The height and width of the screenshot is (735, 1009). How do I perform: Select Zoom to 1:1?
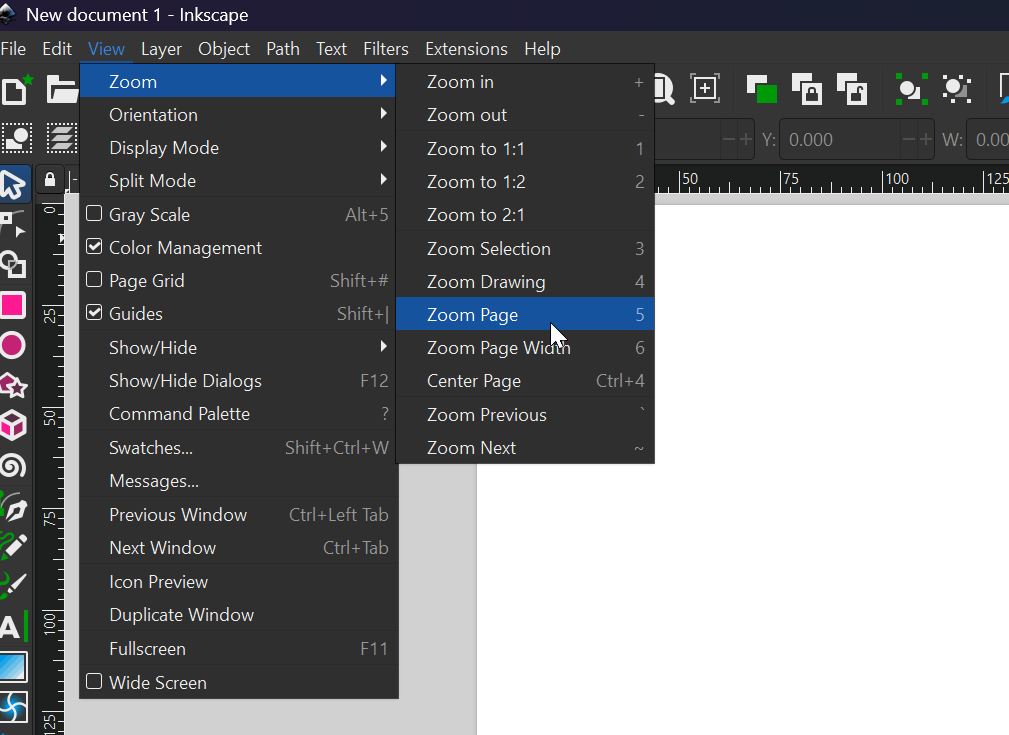click(525, 149)
